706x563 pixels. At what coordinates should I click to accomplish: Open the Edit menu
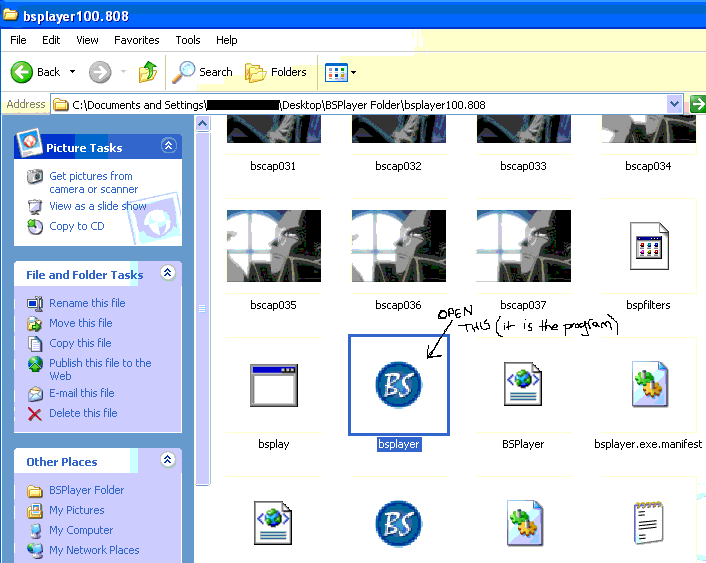(x=51, y=40)
